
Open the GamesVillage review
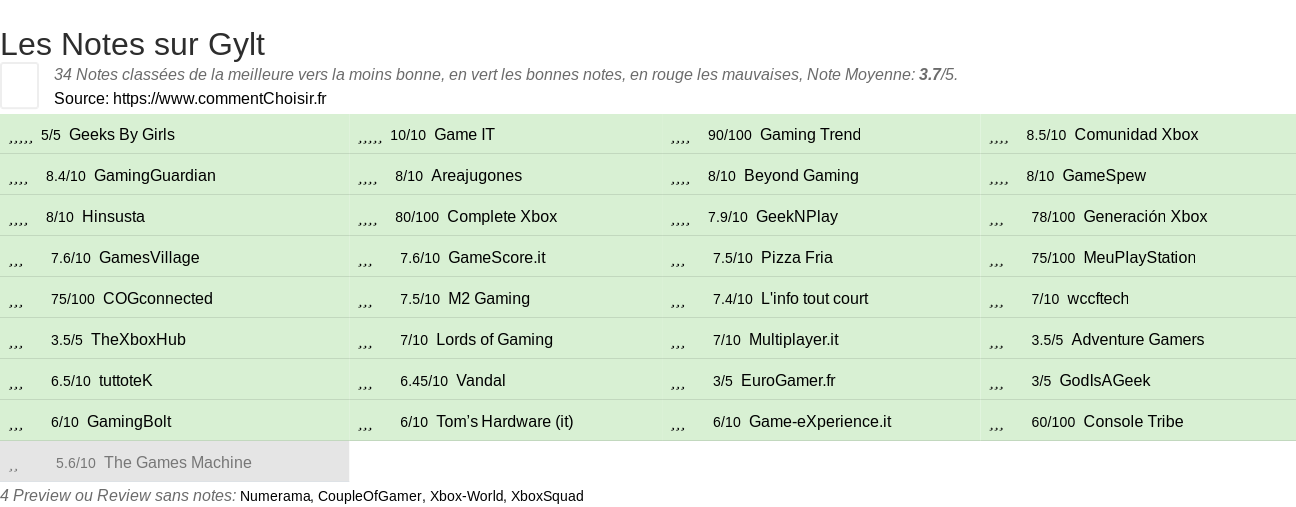(x=149, y=257)
